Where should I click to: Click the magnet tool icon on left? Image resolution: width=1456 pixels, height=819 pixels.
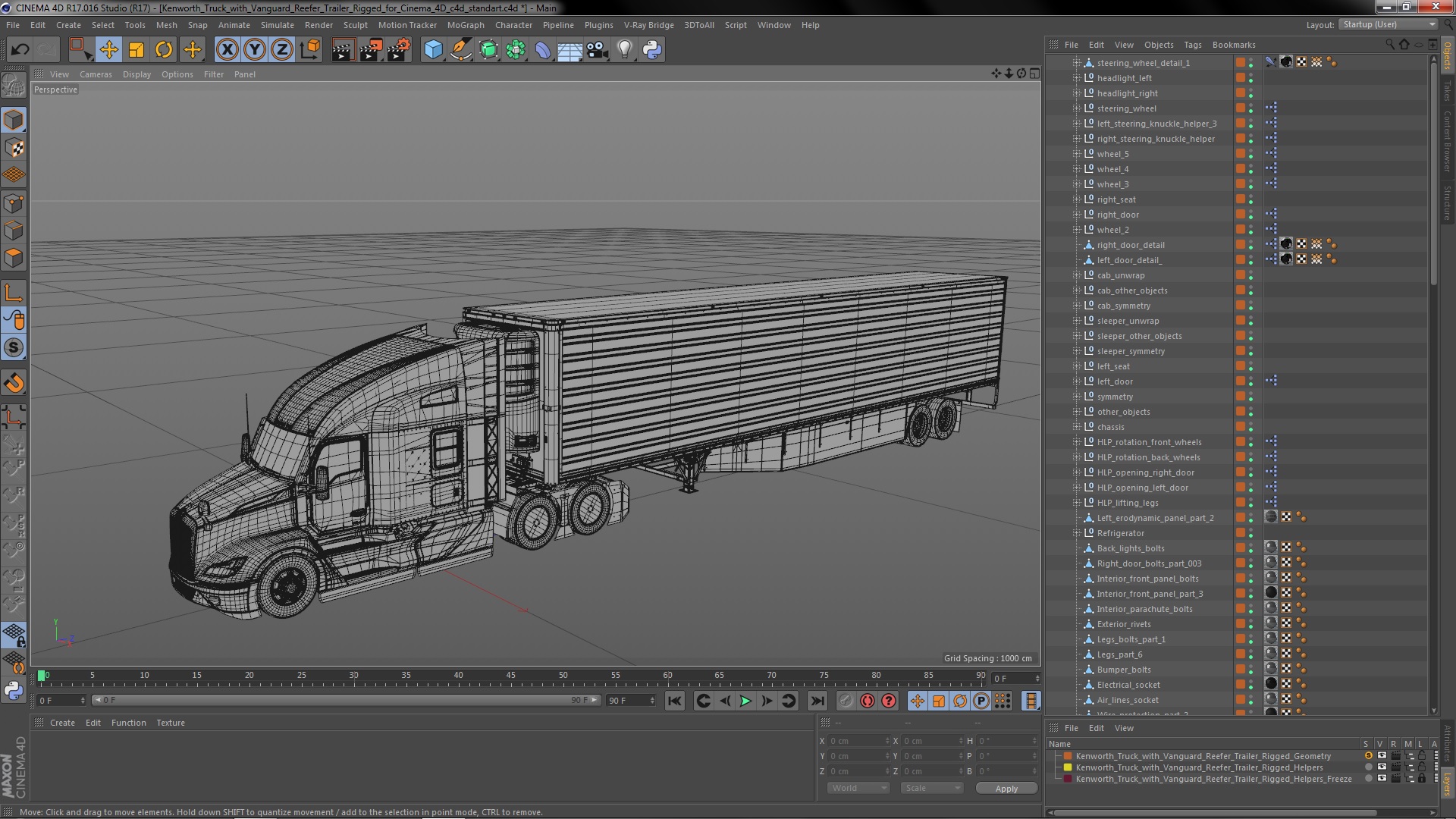14,383
